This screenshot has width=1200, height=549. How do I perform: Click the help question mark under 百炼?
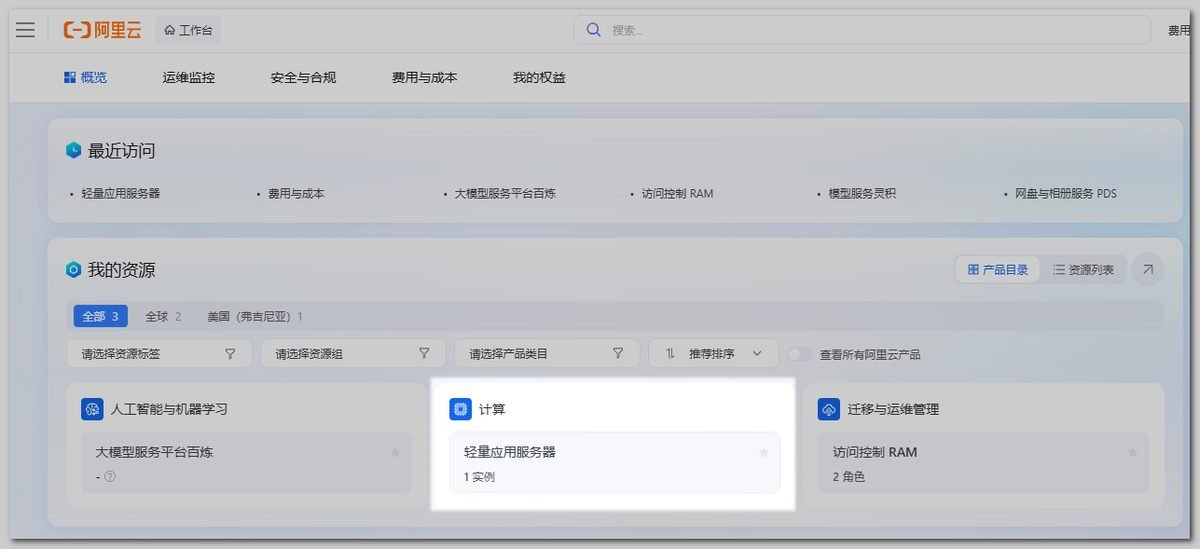[110, 476]
